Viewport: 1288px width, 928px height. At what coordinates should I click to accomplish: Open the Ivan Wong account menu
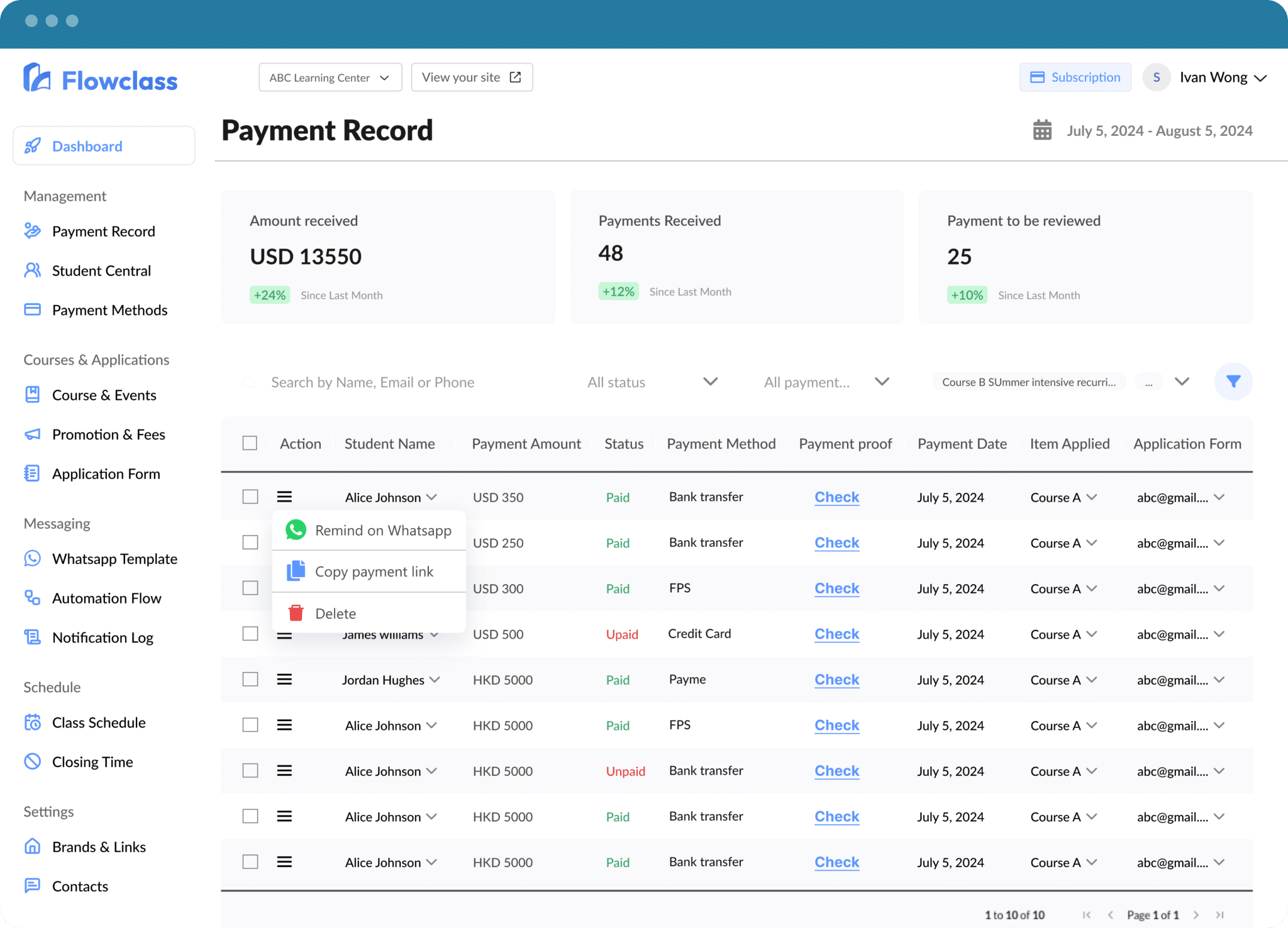(1223, 77)
